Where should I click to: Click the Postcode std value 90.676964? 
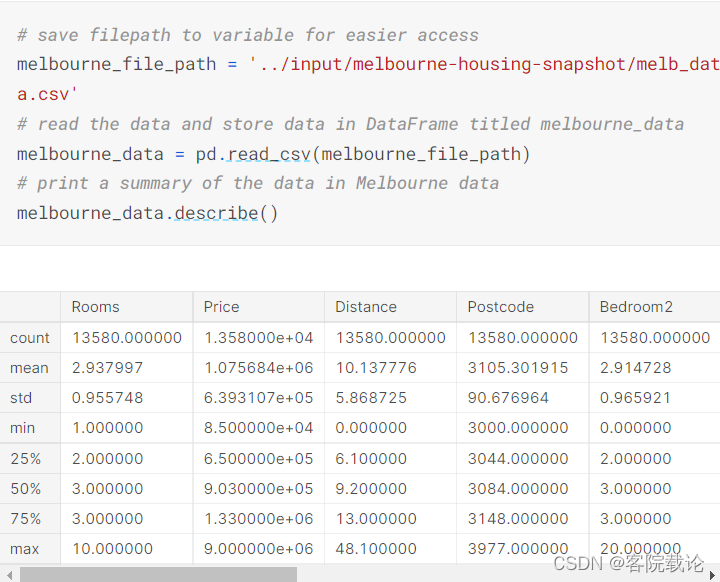508,398
